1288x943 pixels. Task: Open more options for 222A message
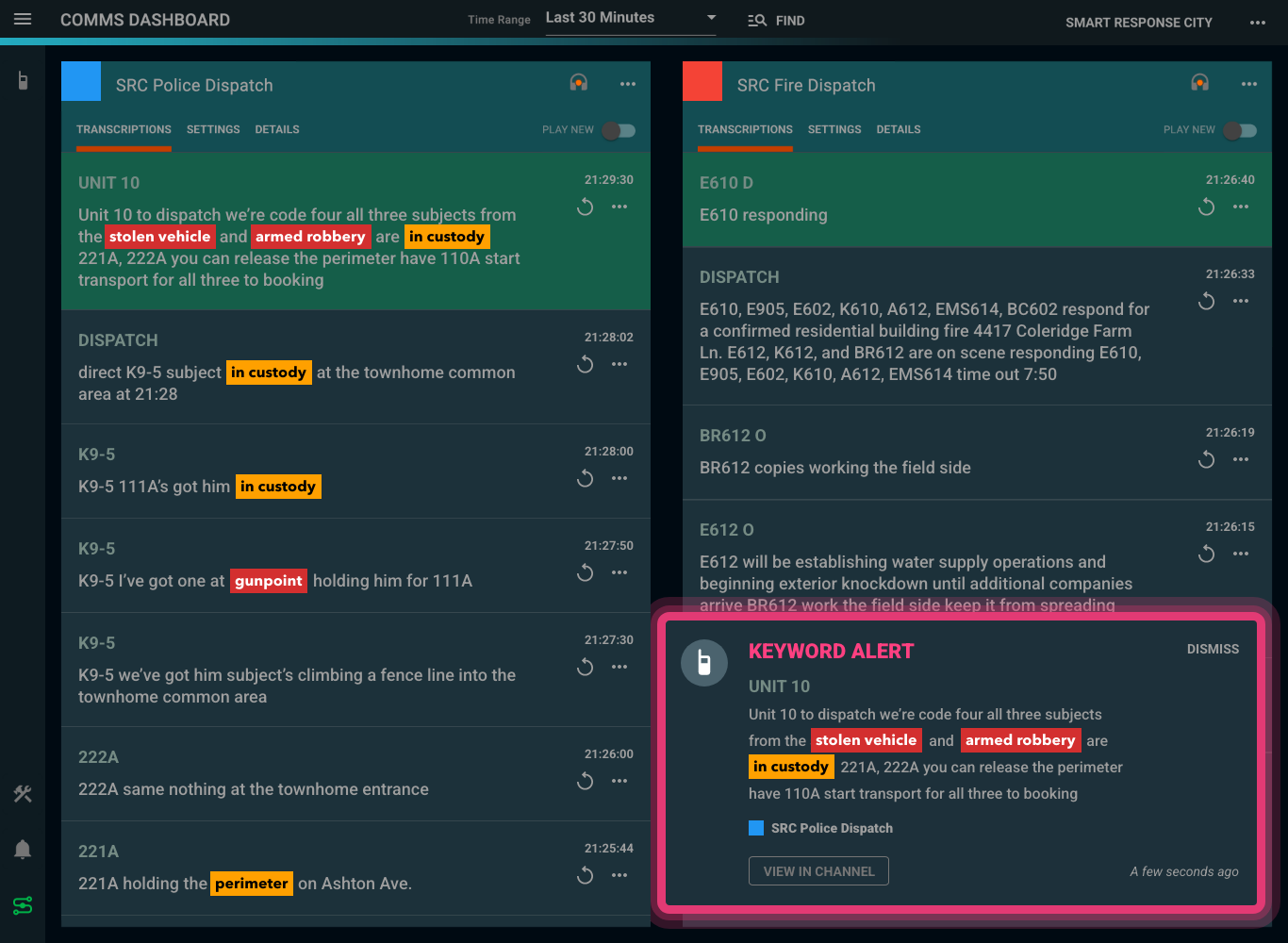pyautogui.click(x=619, y=781)
